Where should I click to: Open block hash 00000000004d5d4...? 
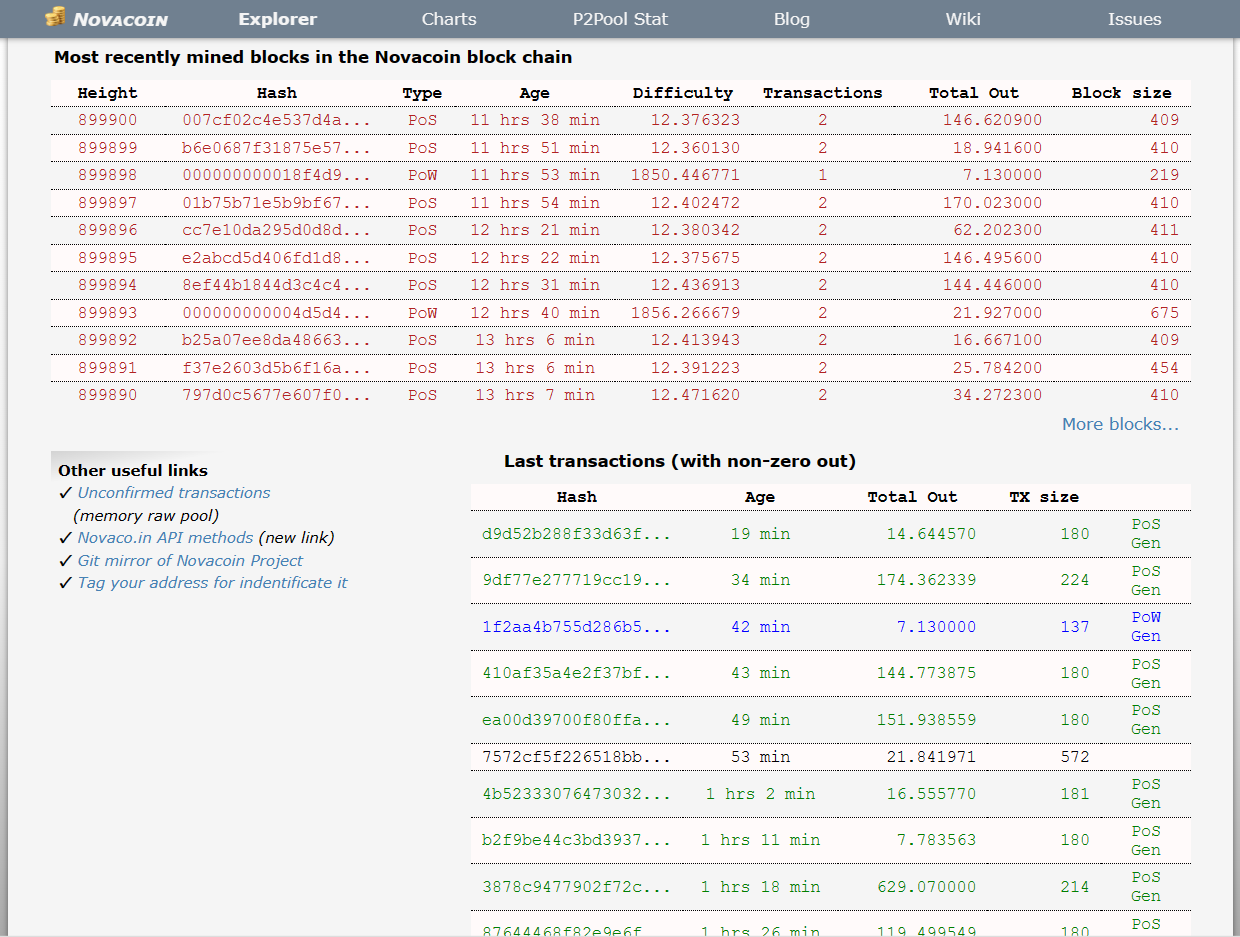(x=276, y=313)
